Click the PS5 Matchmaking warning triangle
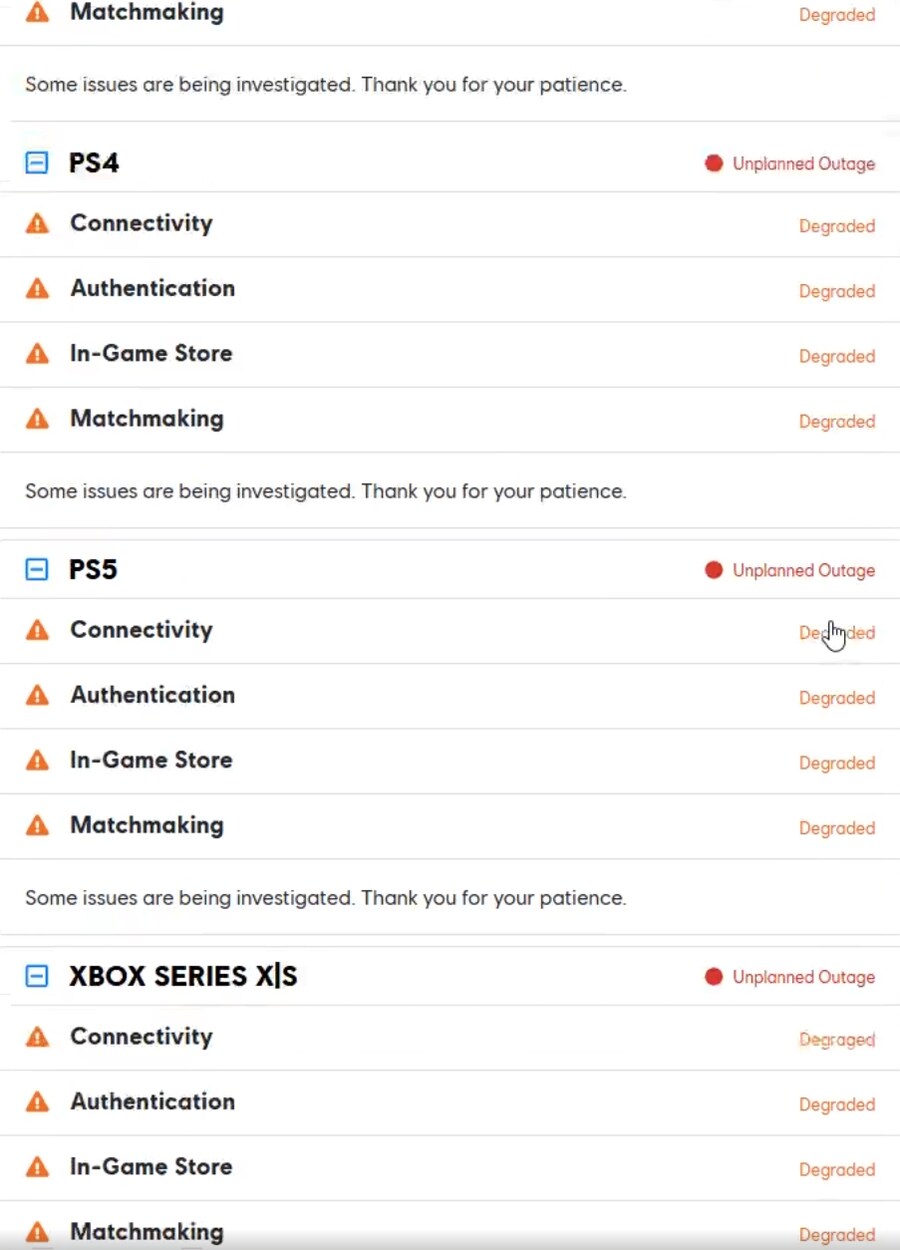This screenshot has height=1250, width=900. click(37, 826)
